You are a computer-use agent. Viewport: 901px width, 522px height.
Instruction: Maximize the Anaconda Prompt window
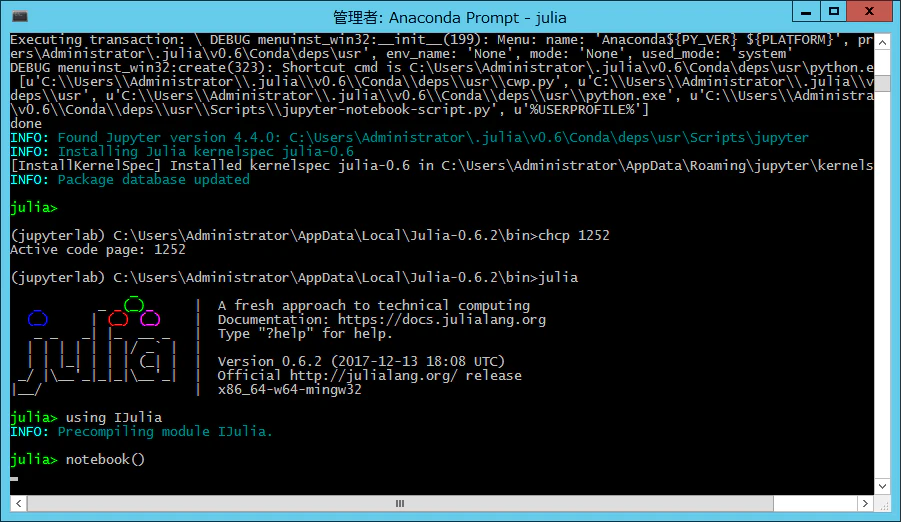pyautogui.click(x=834, y=11)
